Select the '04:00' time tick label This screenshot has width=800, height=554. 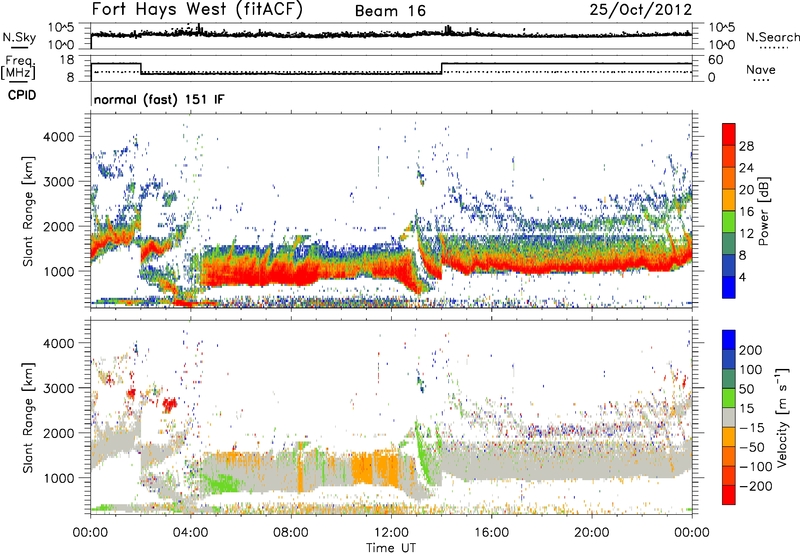[190, 533]
